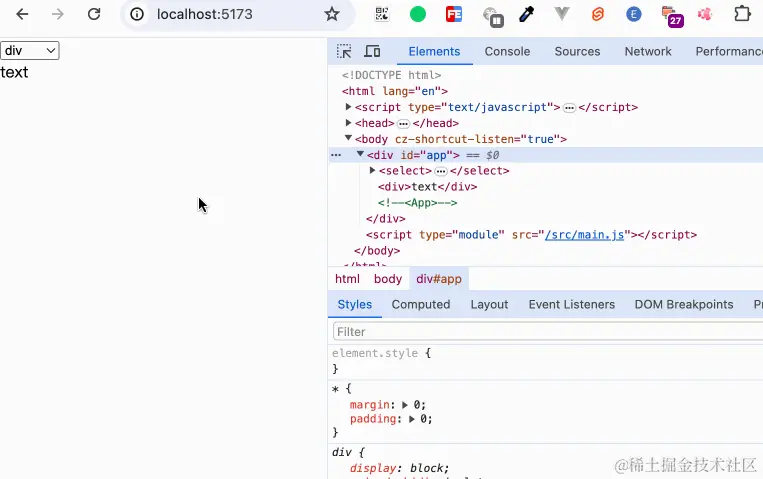Image resolution: width=763 pixels, height=479 pixels.
Task: Go back in the browser
Action: coord(22,14)
